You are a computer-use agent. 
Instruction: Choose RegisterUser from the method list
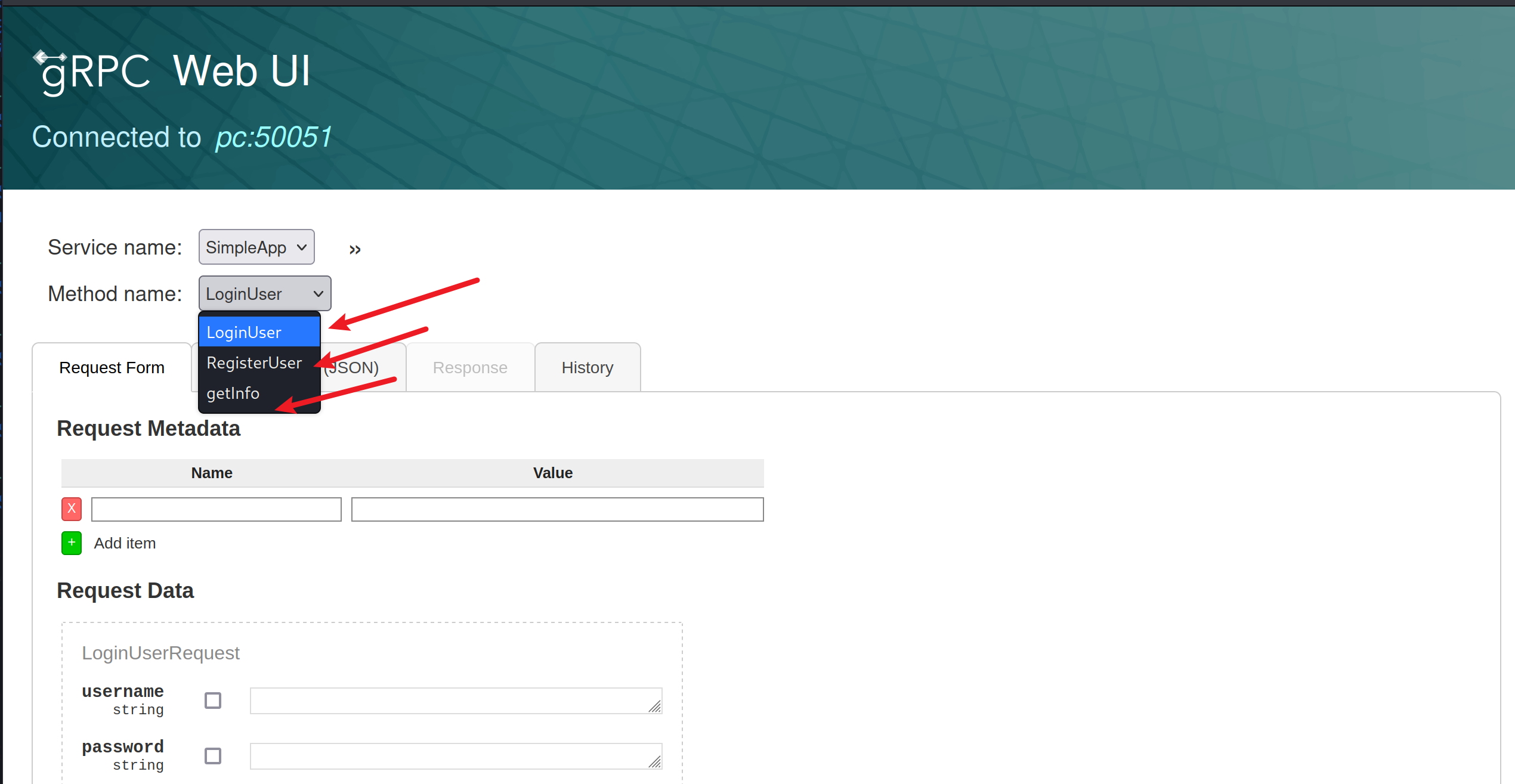[254, 362]
